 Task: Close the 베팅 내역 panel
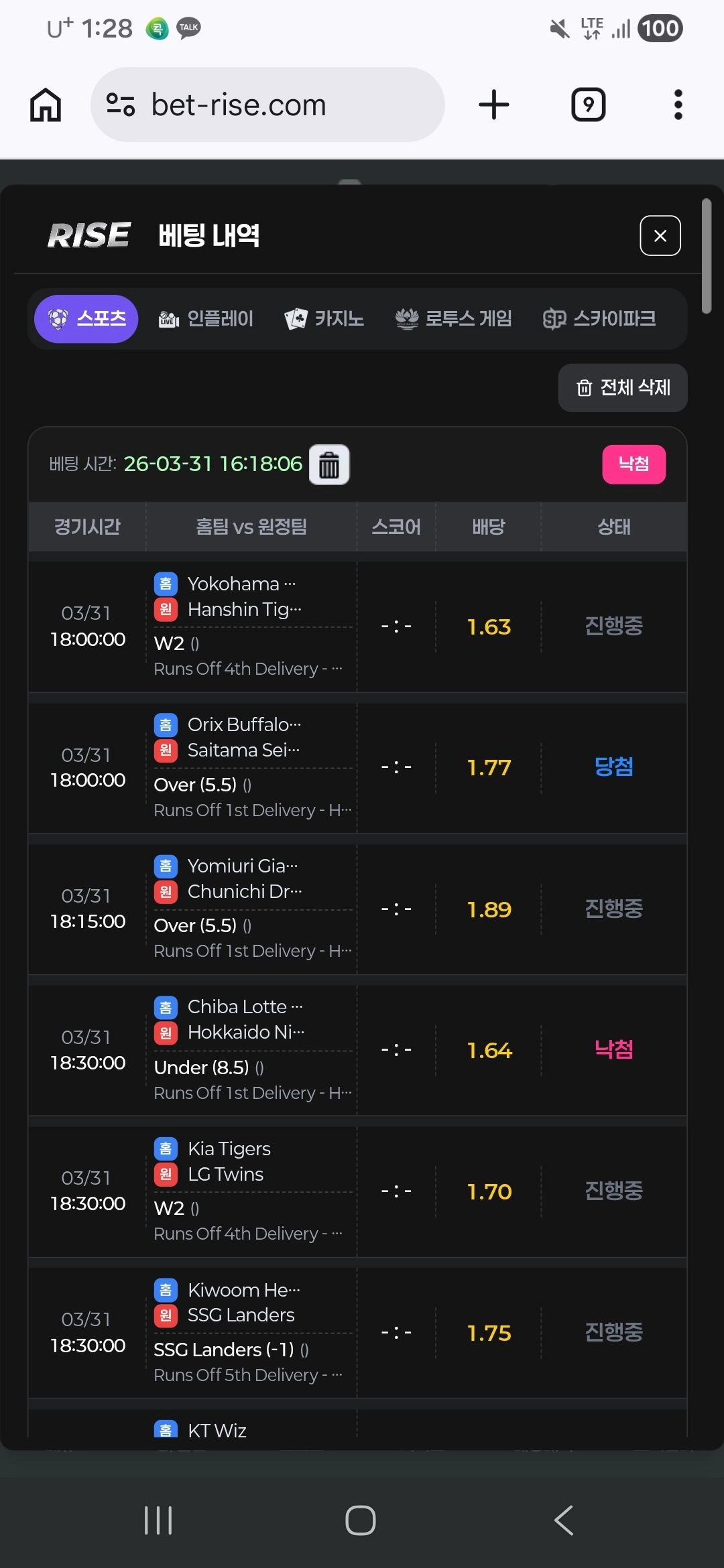(x=660, y=235)
